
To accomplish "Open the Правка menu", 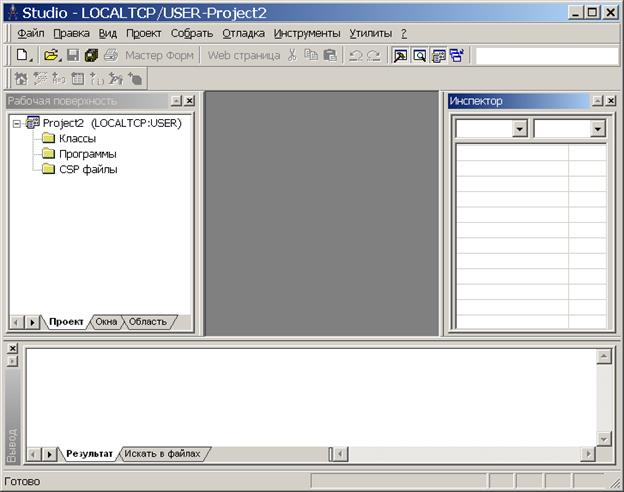I will (71, 33).
